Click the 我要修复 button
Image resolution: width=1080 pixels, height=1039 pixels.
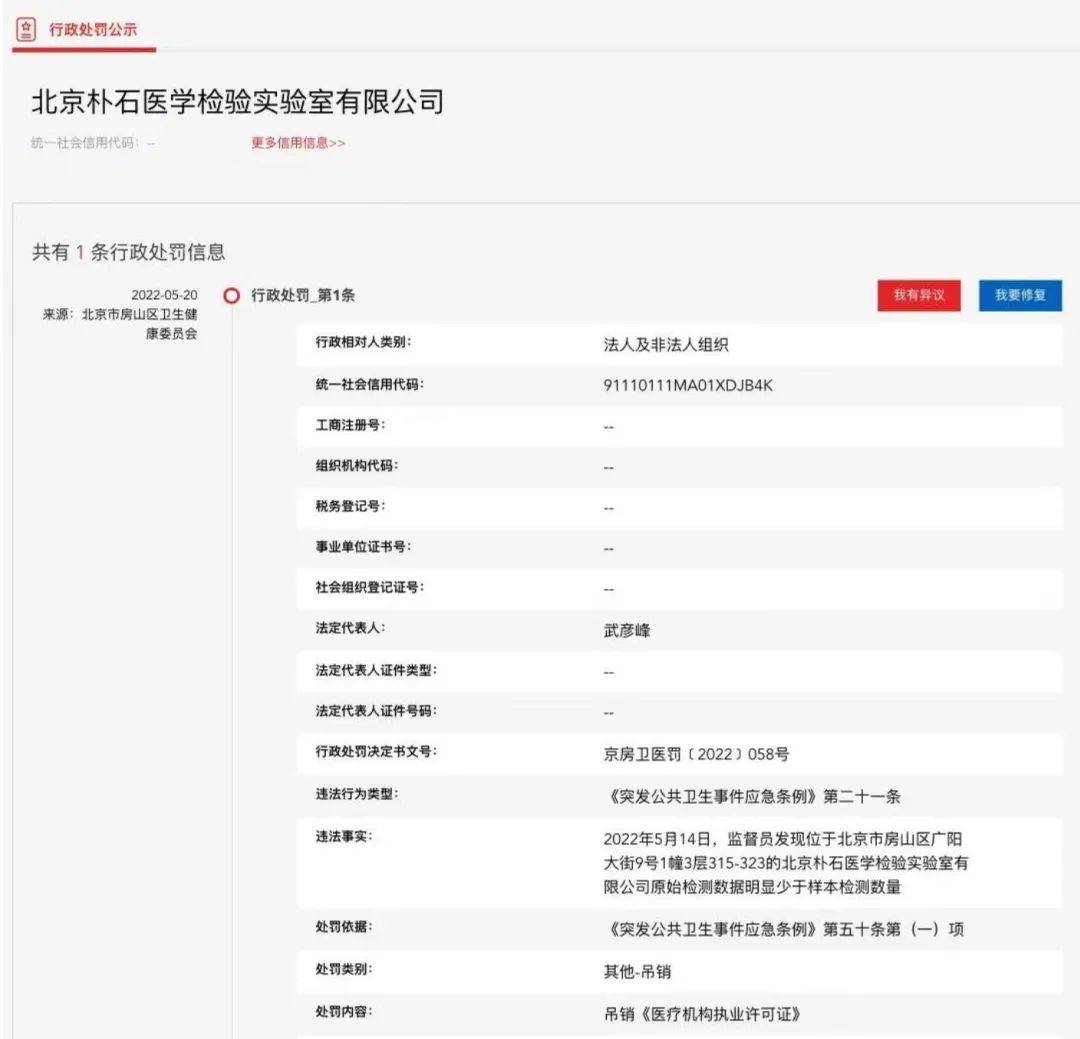point(1020,295)
